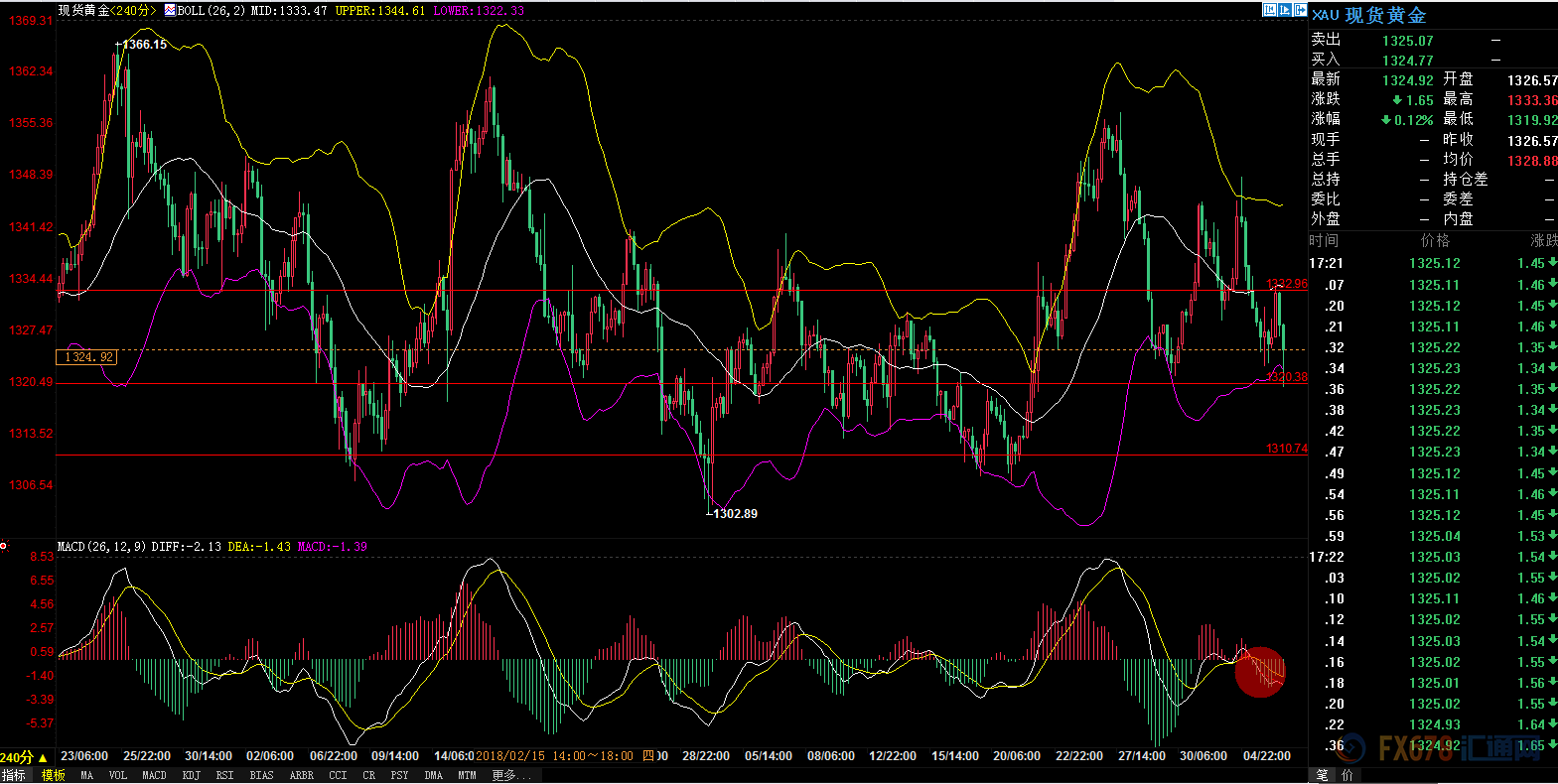Expand the 更多 indicators list
This screenshot has height=784, width=1558.
coord(511,775)
